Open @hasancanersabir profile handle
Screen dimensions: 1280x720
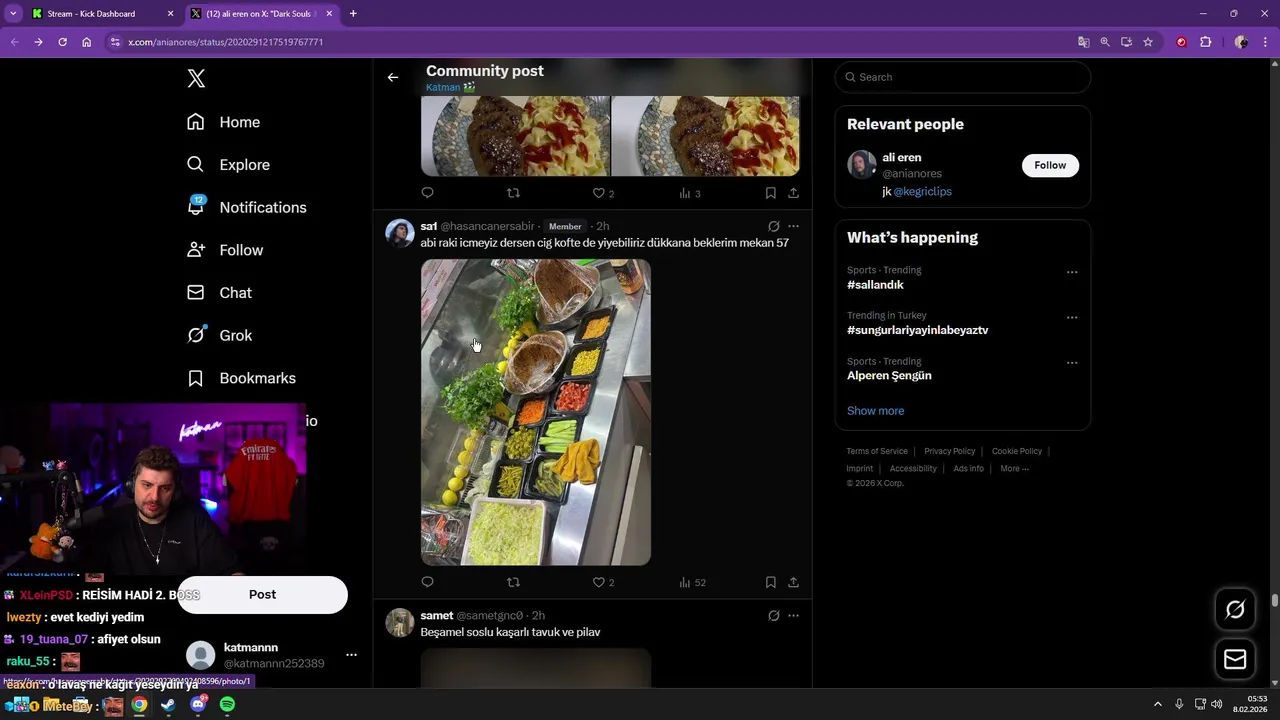point(487,226)
